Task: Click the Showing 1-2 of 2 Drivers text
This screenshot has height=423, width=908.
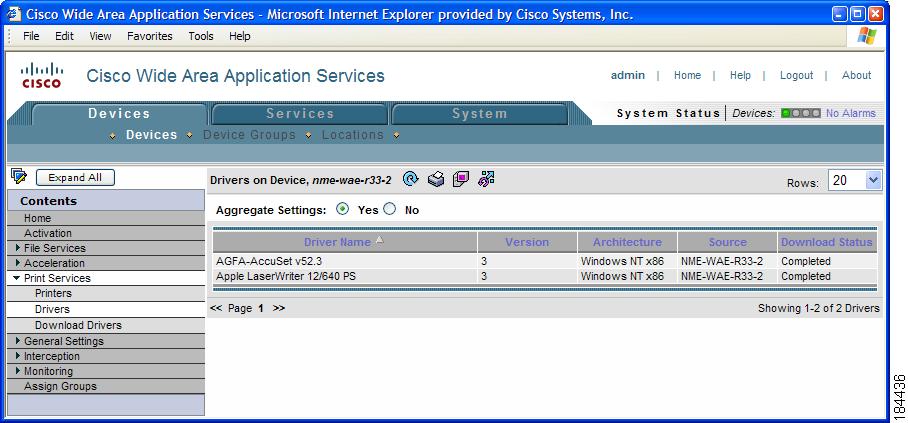Action: pyautogui.click(x=818, y=308)
